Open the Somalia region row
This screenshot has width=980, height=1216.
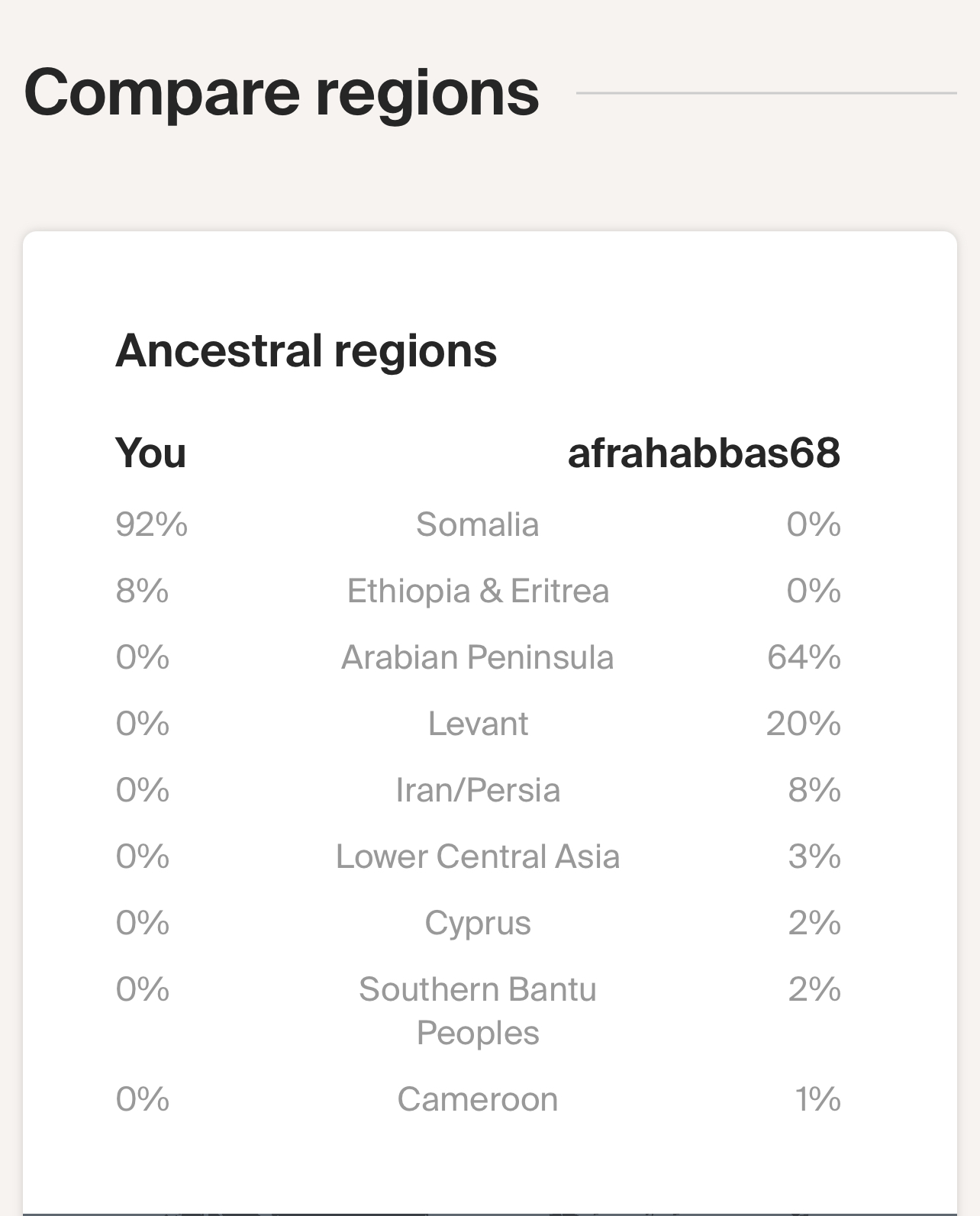tap(478, 524)
